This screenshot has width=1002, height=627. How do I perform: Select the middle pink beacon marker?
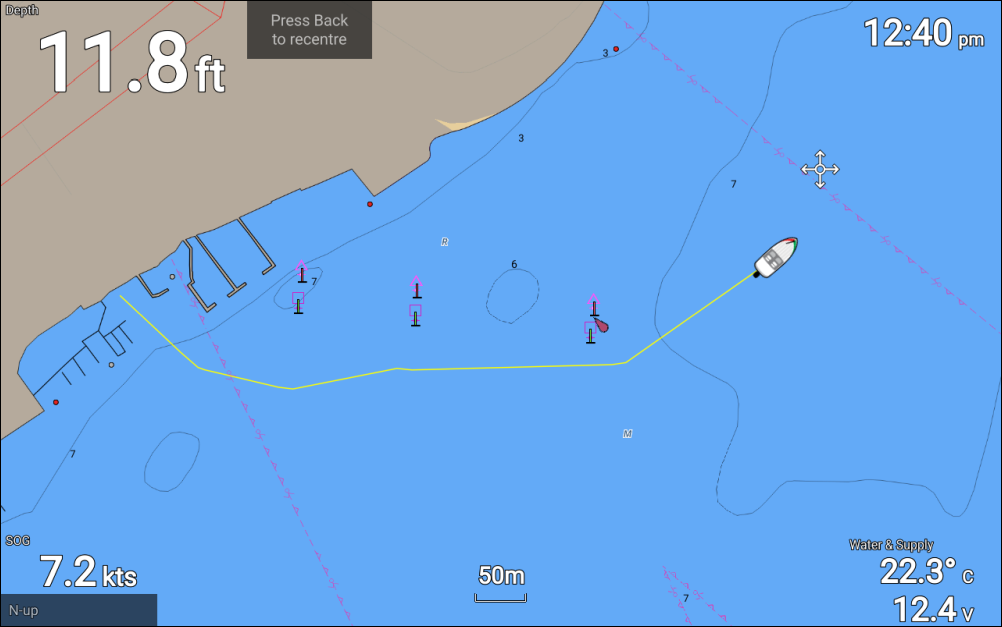(x=417, y=287)
